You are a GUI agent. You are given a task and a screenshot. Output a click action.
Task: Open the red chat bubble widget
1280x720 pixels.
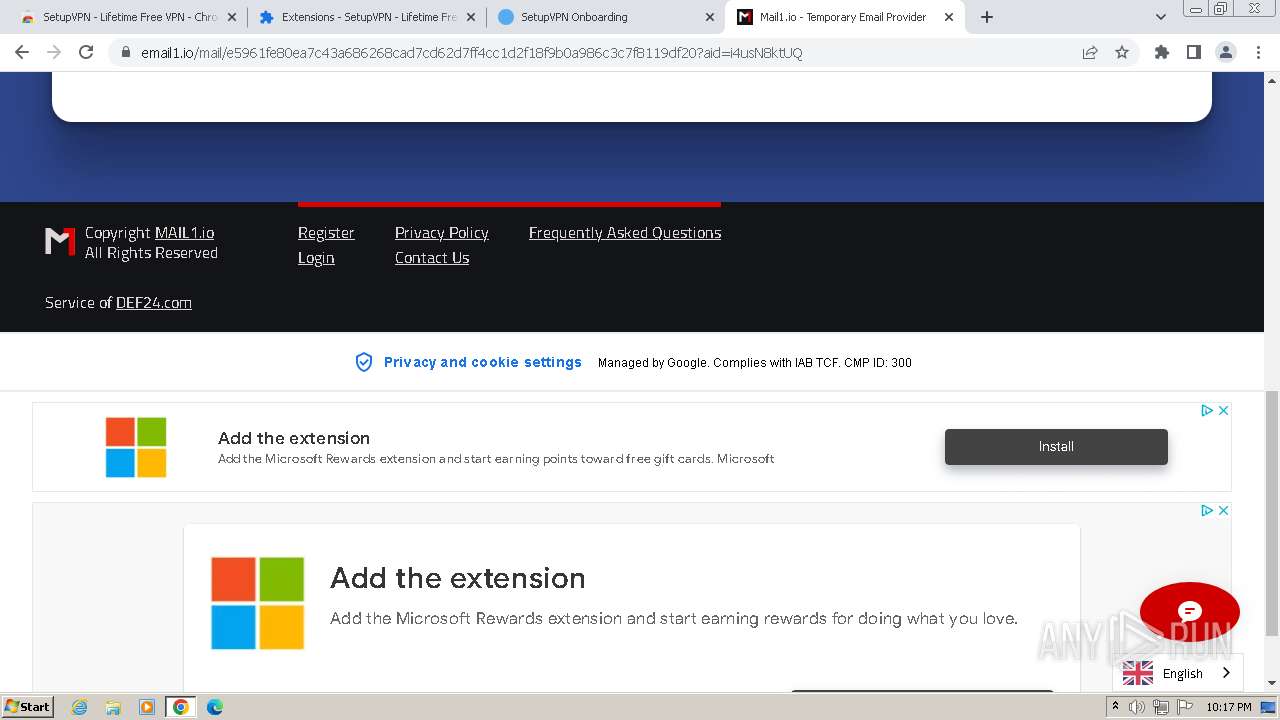tap(1190, 612)
